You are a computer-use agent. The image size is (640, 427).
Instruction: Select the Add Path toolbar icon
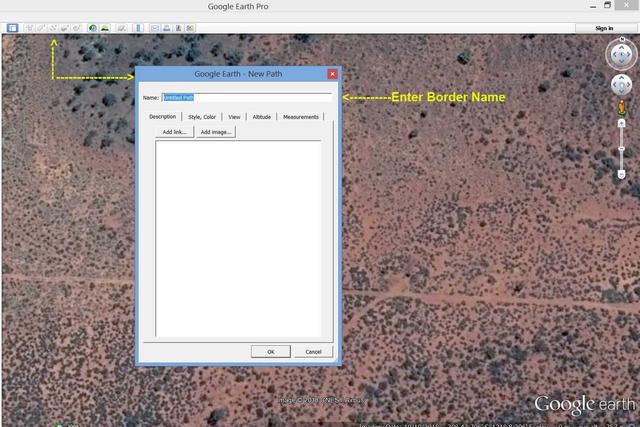pos(53,28)
